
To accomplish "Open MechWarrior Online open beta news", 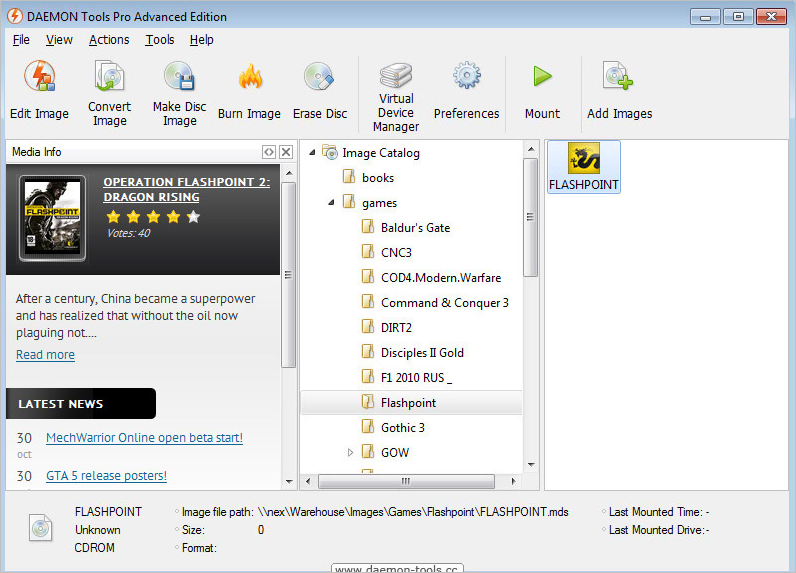I will (145, 437).
